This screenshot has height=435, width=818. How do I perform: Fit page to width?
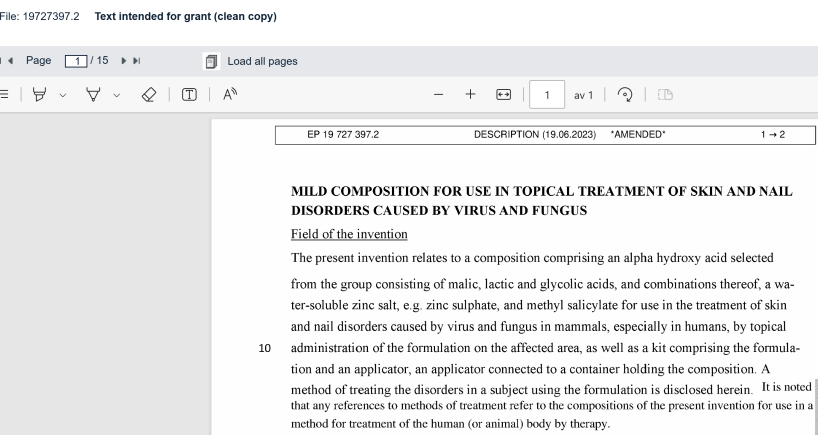coord(503,94)
